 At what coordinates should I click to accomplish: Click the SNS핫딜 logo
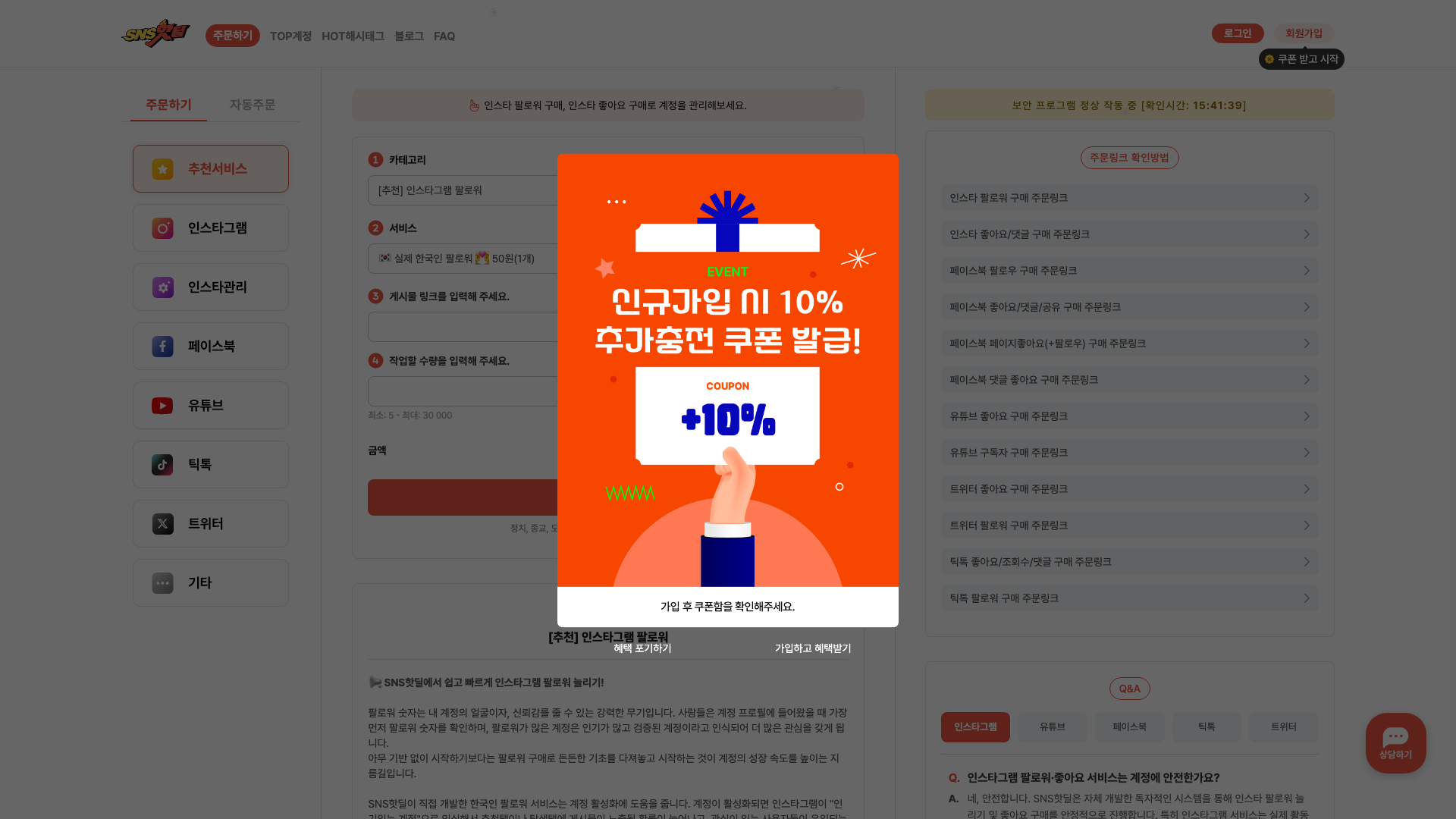[x=156, y=34]
